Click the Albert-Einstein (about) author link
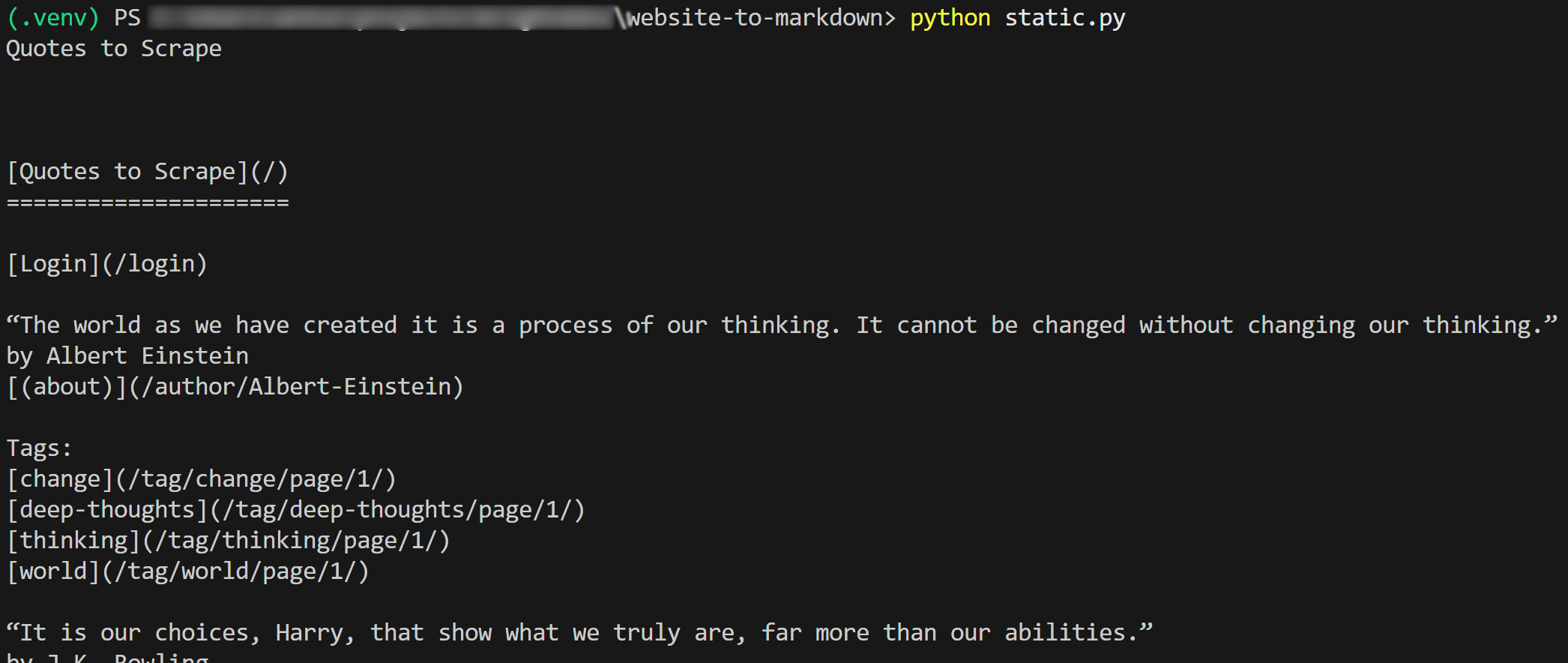Viewport: 1568px width, 663px height. [235, 387]
